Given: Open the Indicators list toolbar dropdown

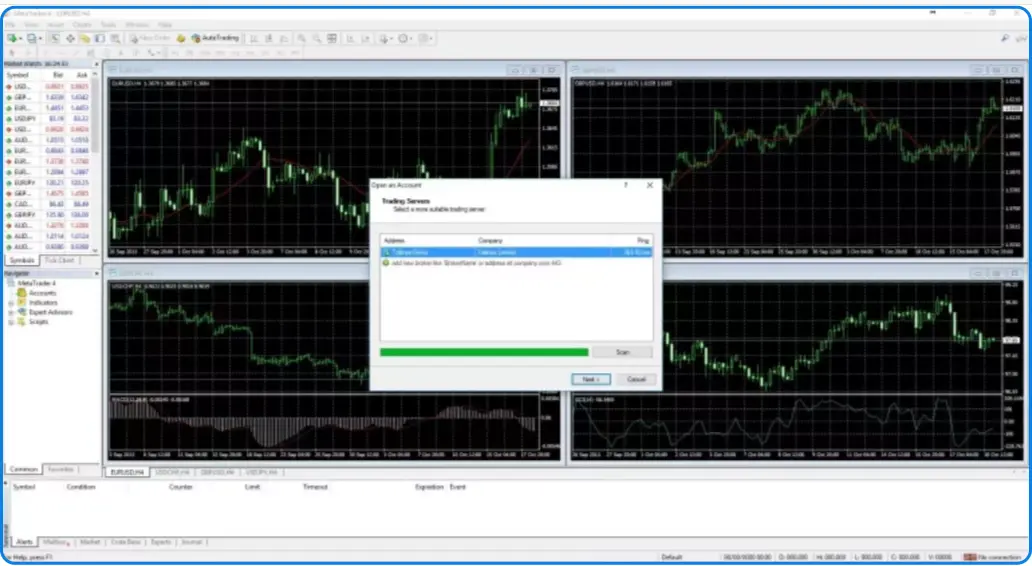Looking at the screenshot, I should [385, 39].
